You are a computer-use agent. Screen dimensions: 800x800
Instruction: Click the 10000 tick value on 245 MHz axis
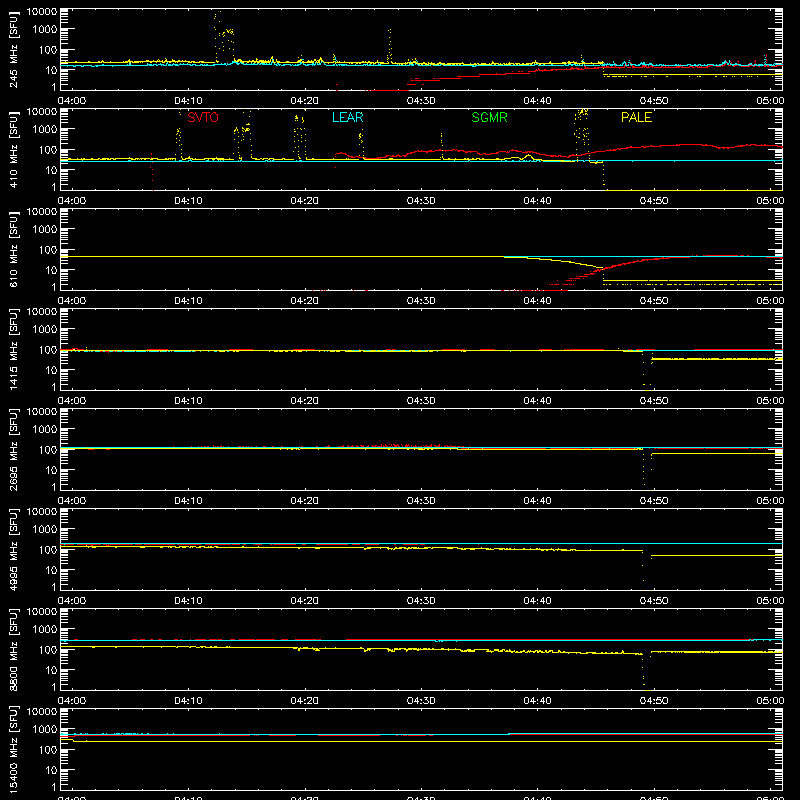42,12
